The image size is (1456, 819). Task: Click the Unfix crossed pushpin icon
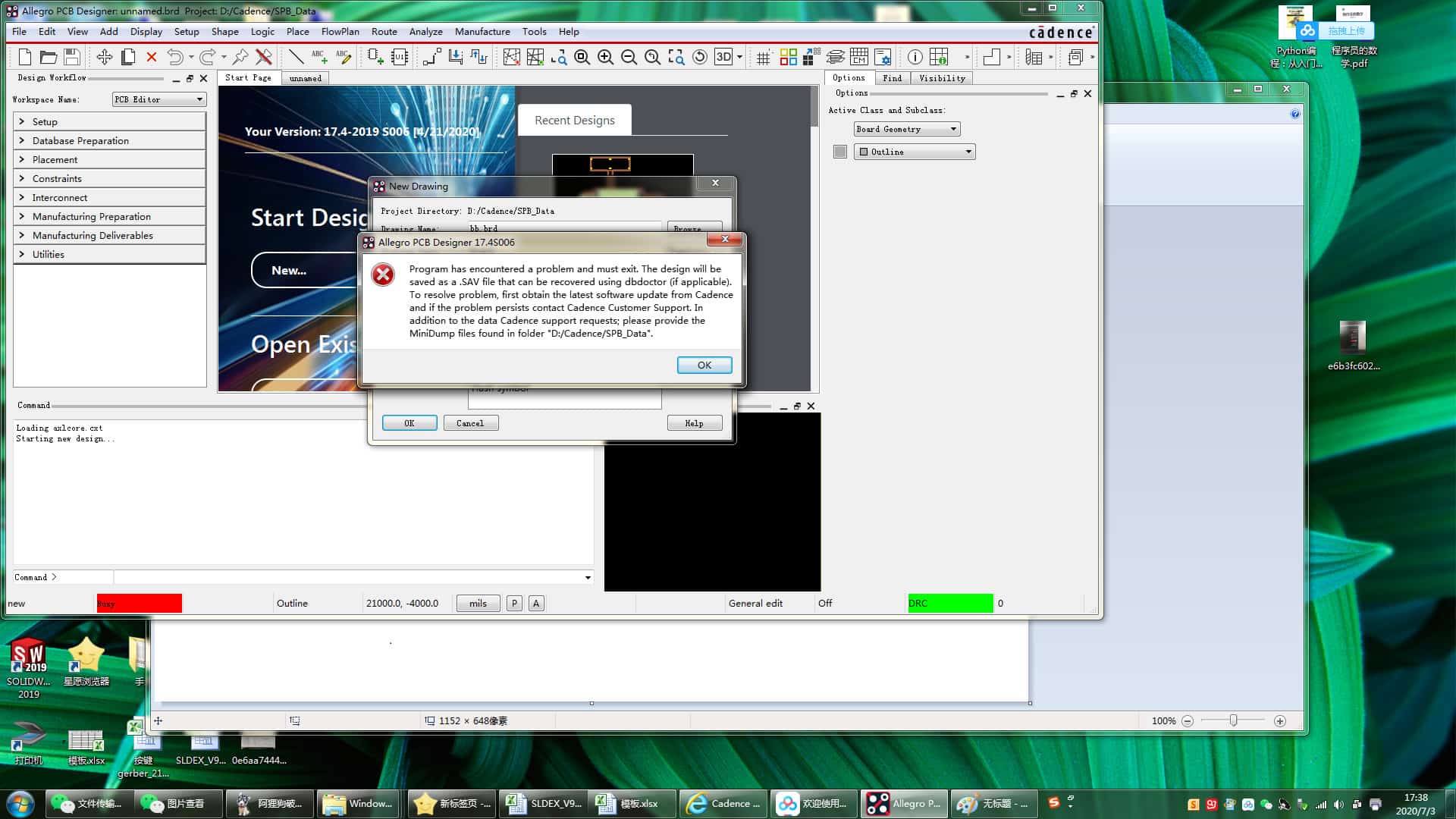click(x=264, y=57)
